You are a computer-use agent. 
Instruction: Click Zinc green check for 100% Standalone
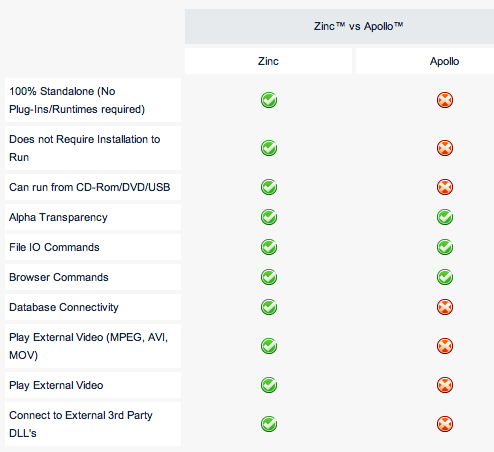tap(269, 100)
